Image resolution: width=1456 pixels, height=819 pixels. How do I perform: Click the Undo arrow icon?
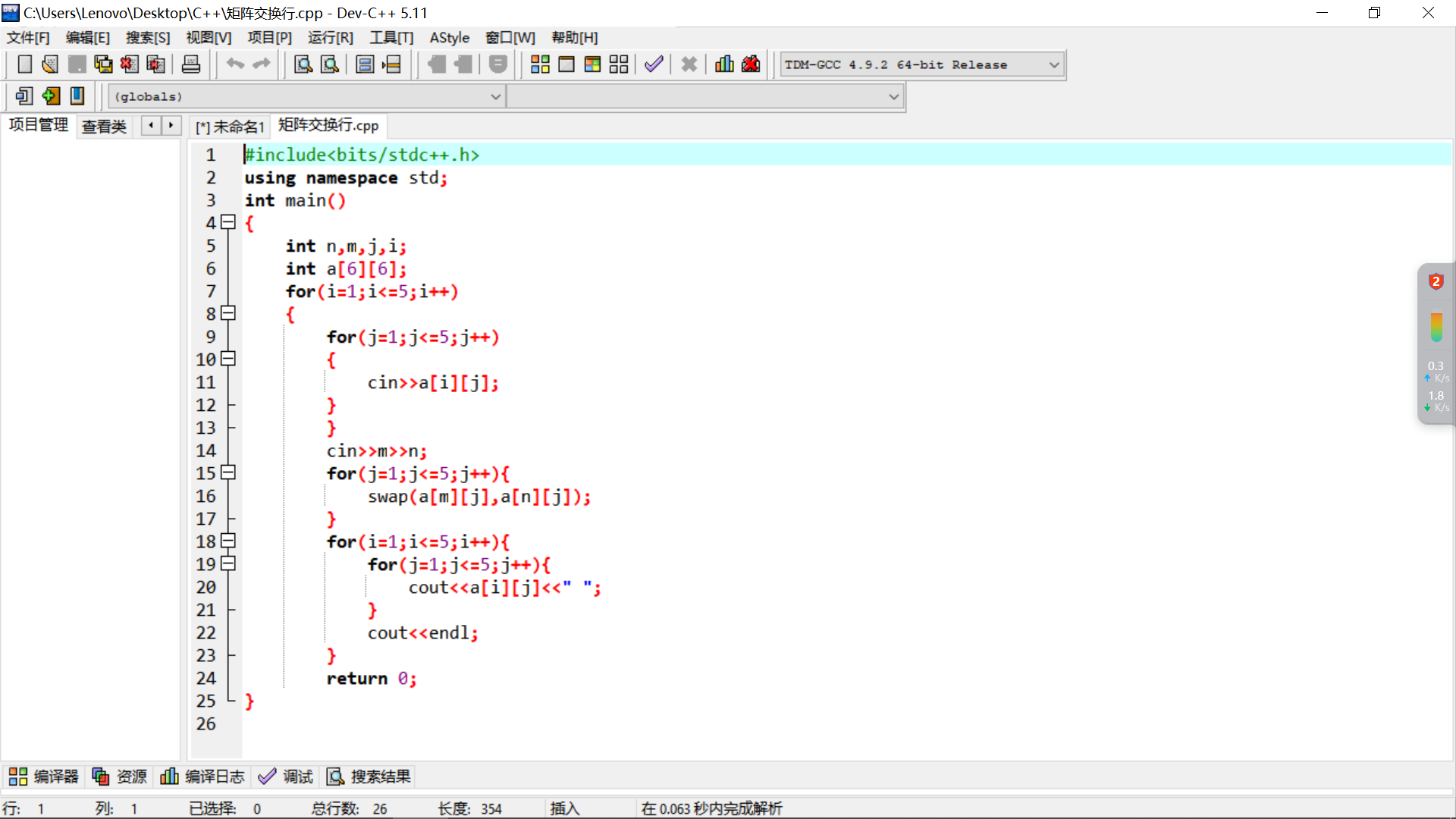click(x=235, y=64)
